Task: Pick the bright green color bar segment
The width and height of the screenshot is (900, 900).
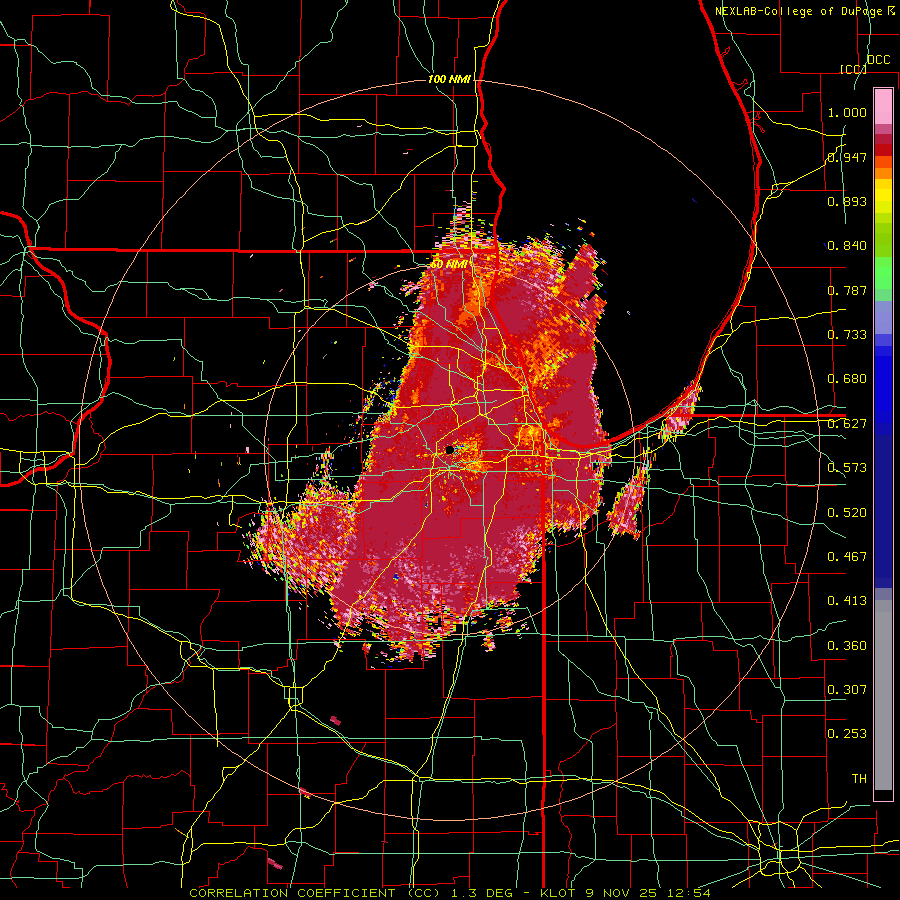Action: 883,273
